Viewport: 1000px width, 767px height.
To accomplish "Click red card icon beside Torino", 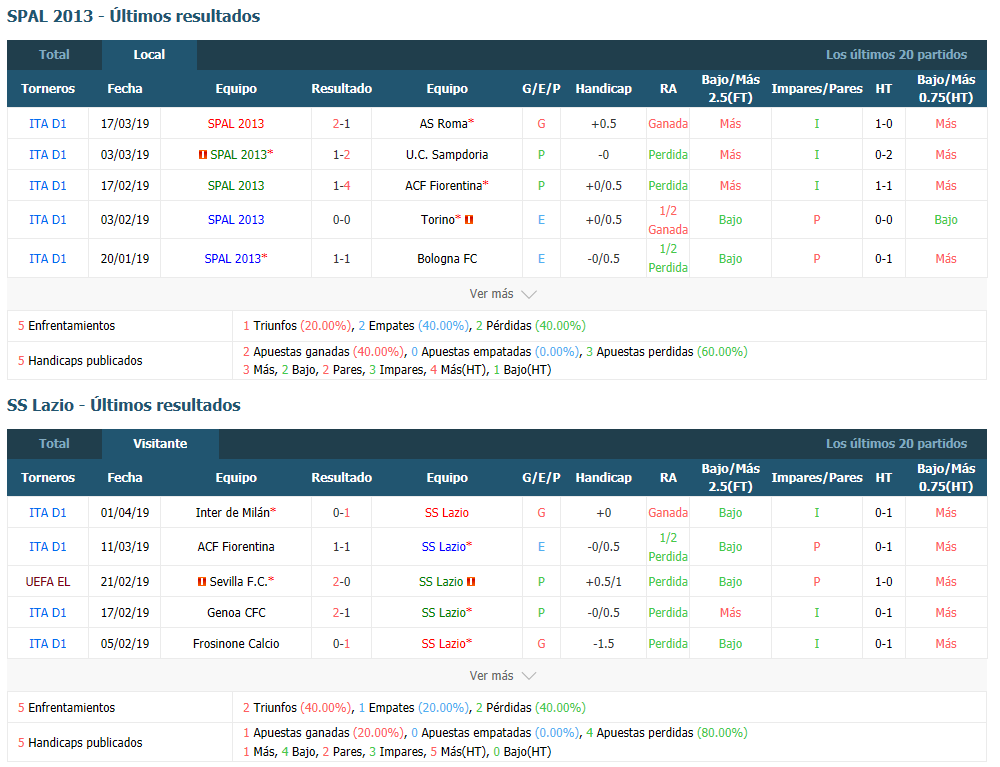I will 469,220.
